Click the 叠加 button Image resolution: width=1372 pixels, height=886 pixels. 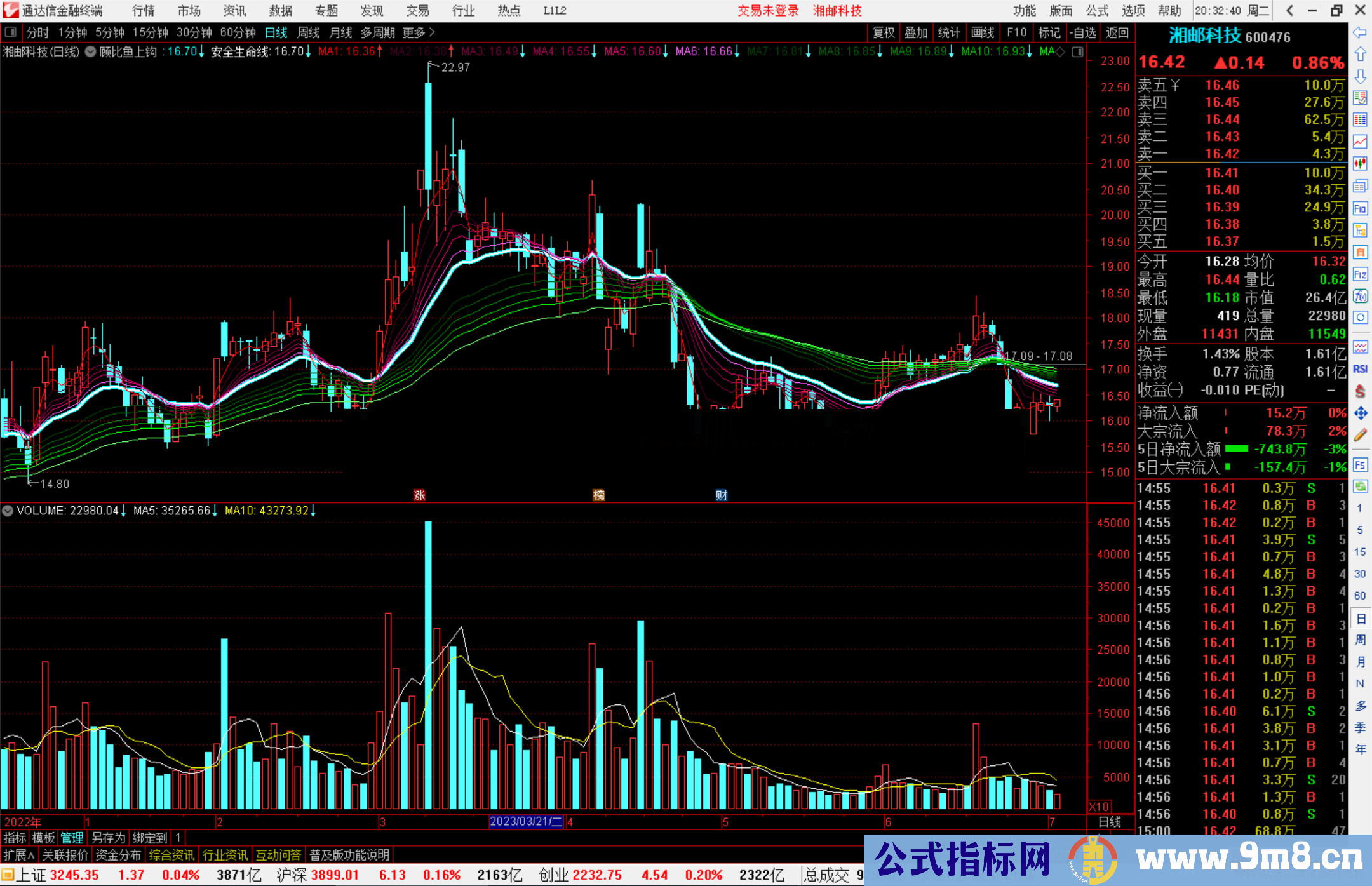tap(917, 32)
